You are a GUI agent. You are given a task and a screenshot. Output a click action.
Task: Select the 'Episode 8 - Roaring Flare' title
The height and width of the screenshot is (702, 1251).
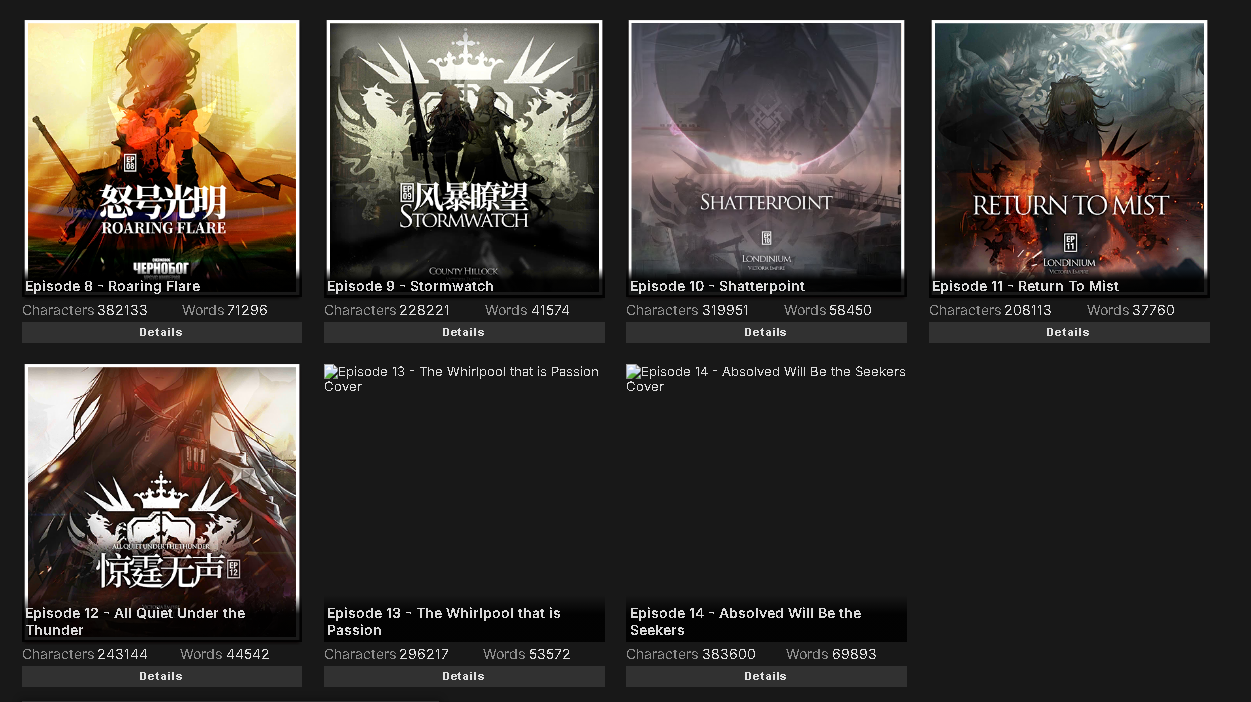pyautogui.click(x=113, y=286)
